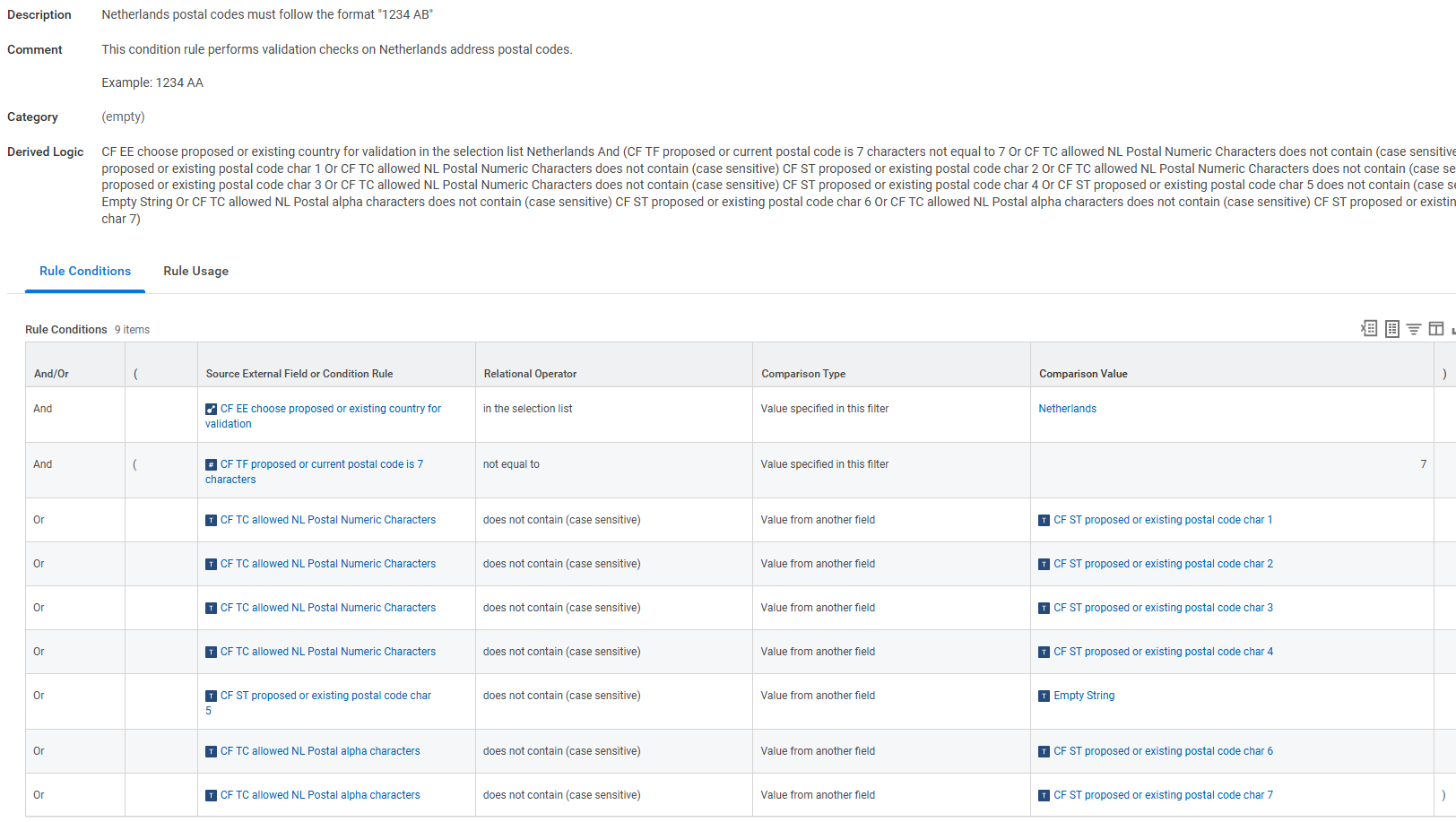1456x822 pixels.
Task: Open CF ST postal code char 4 comparison link
Action: (x=1163, y=651)
